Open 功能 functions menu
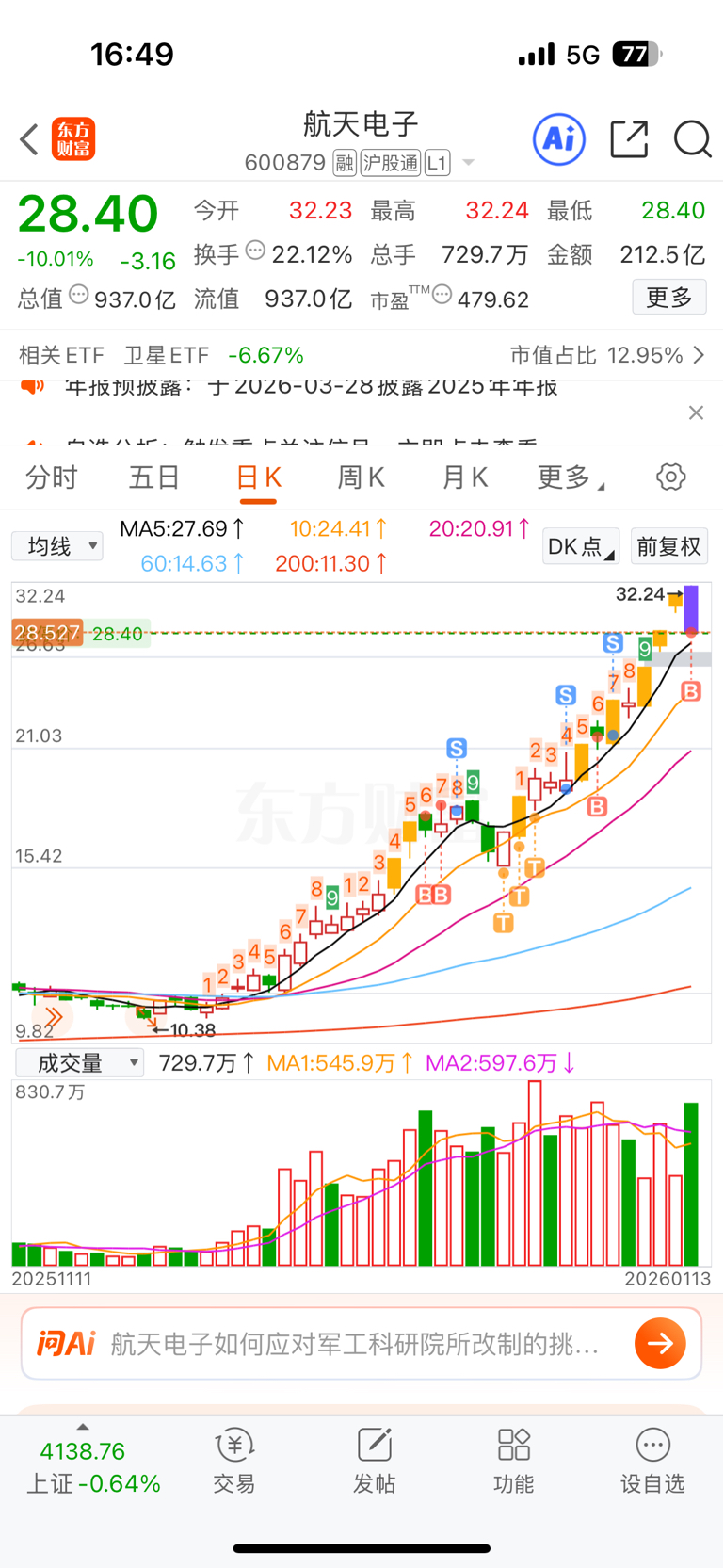The height and width of the screenshot is (1568, 724). [x=514, y=1462]
